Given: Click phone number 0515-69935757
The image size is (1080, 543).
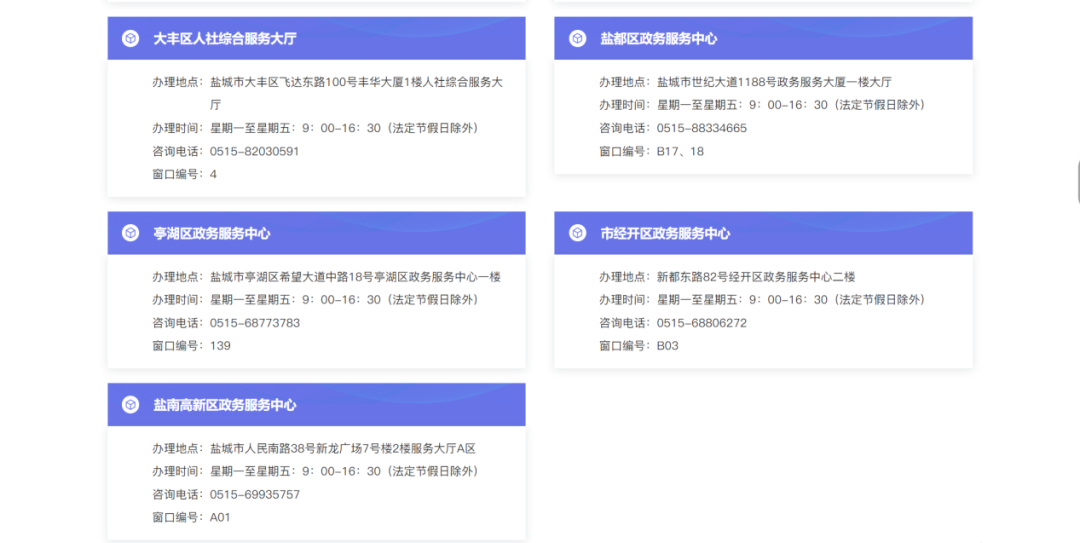Looking at the screenshot, I should pos(255,495).
